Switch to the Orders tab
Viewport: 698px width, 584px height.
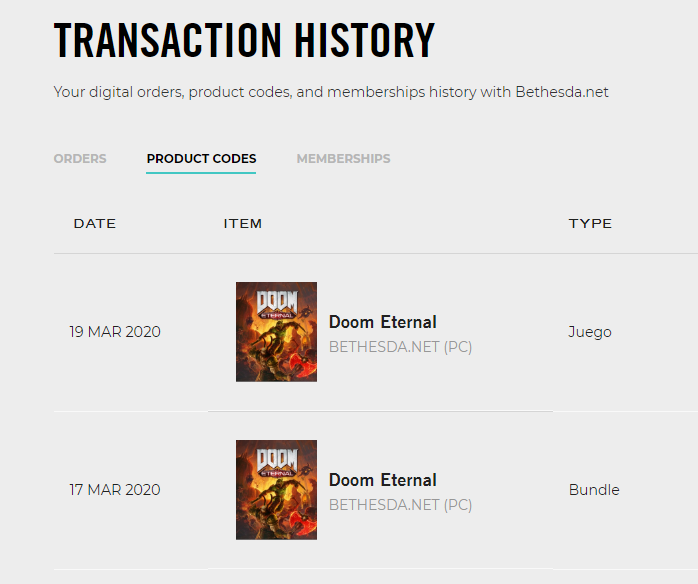pos(80,159)
